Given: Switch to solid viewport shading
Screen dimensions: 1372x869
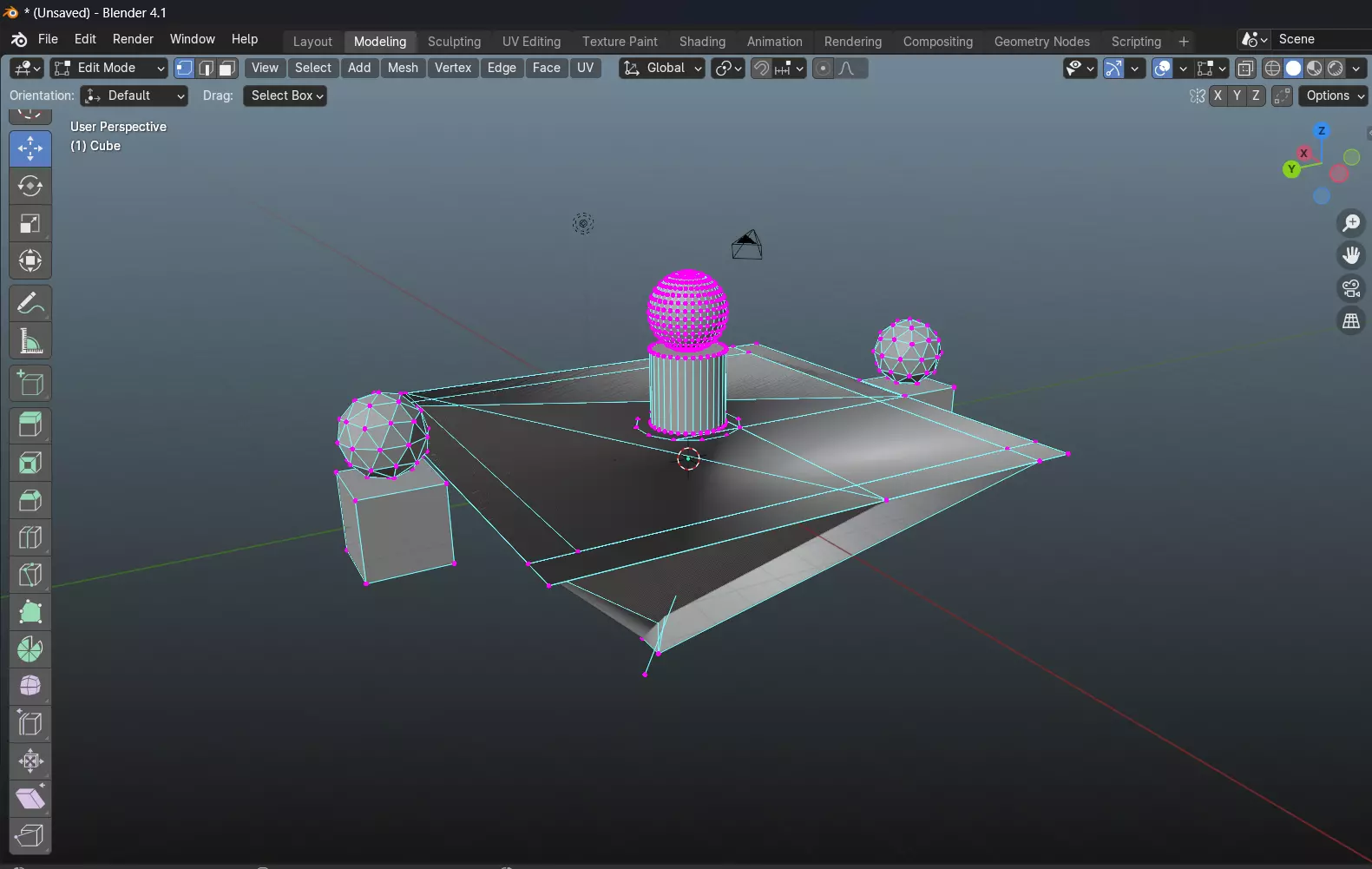Looking at the screenshot, I should click(x=1293, y=68).
